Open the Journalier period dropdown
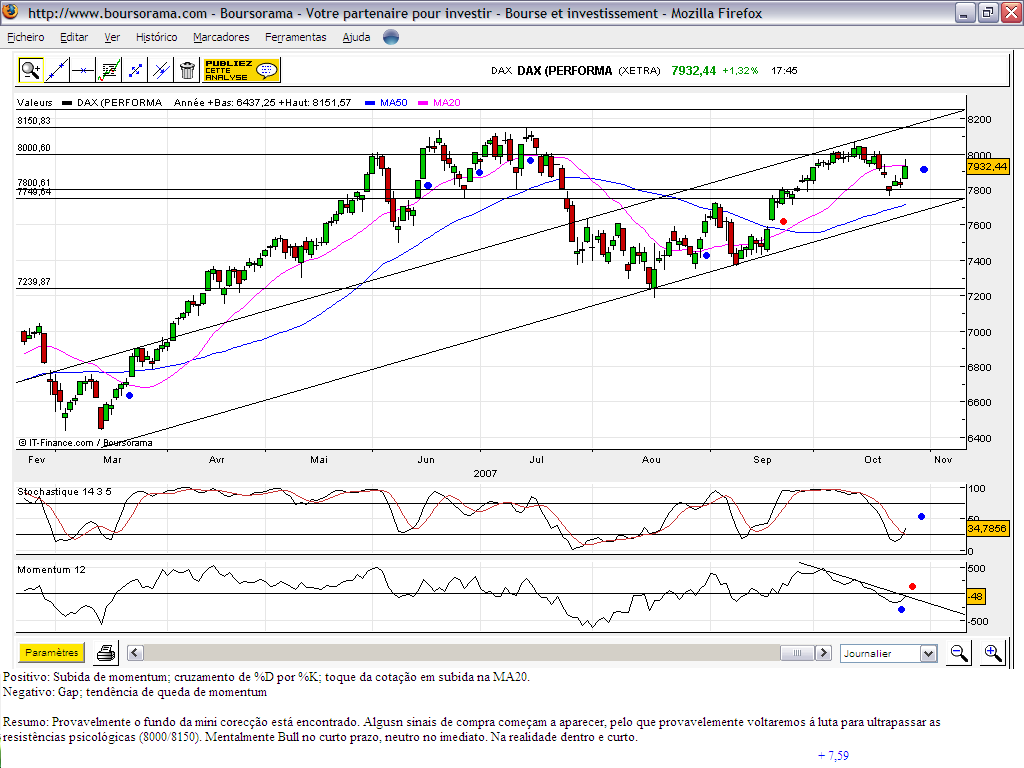Image resolution: width=1024 pixels, height=768 pixels. 889,653
